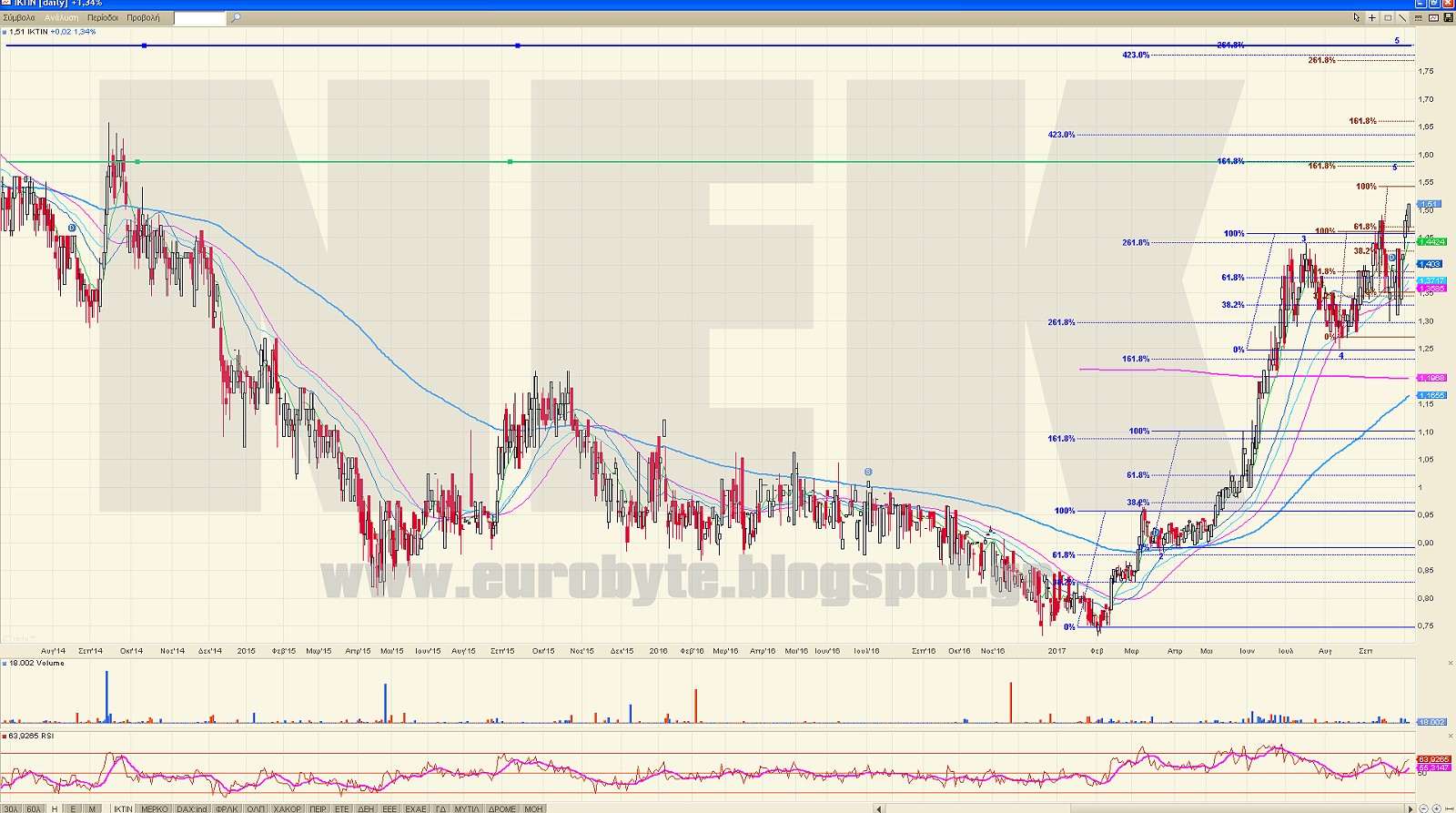Close the Volume panel
This screenshot has height=813, width=1456.
click(x=1451, y=663)
